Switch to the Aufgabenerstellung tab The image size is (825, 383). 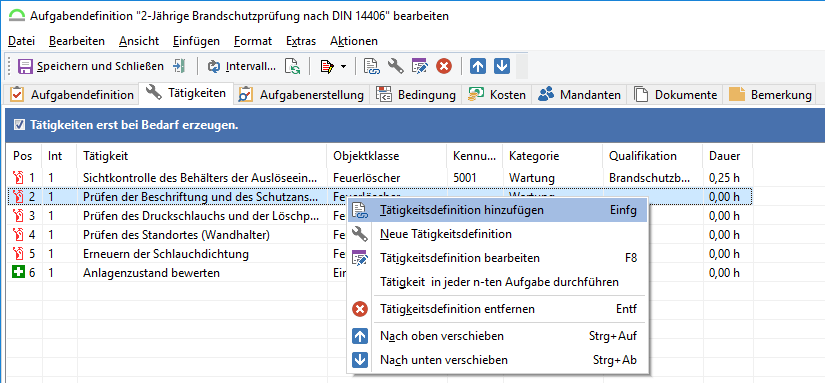pos(301,95)
